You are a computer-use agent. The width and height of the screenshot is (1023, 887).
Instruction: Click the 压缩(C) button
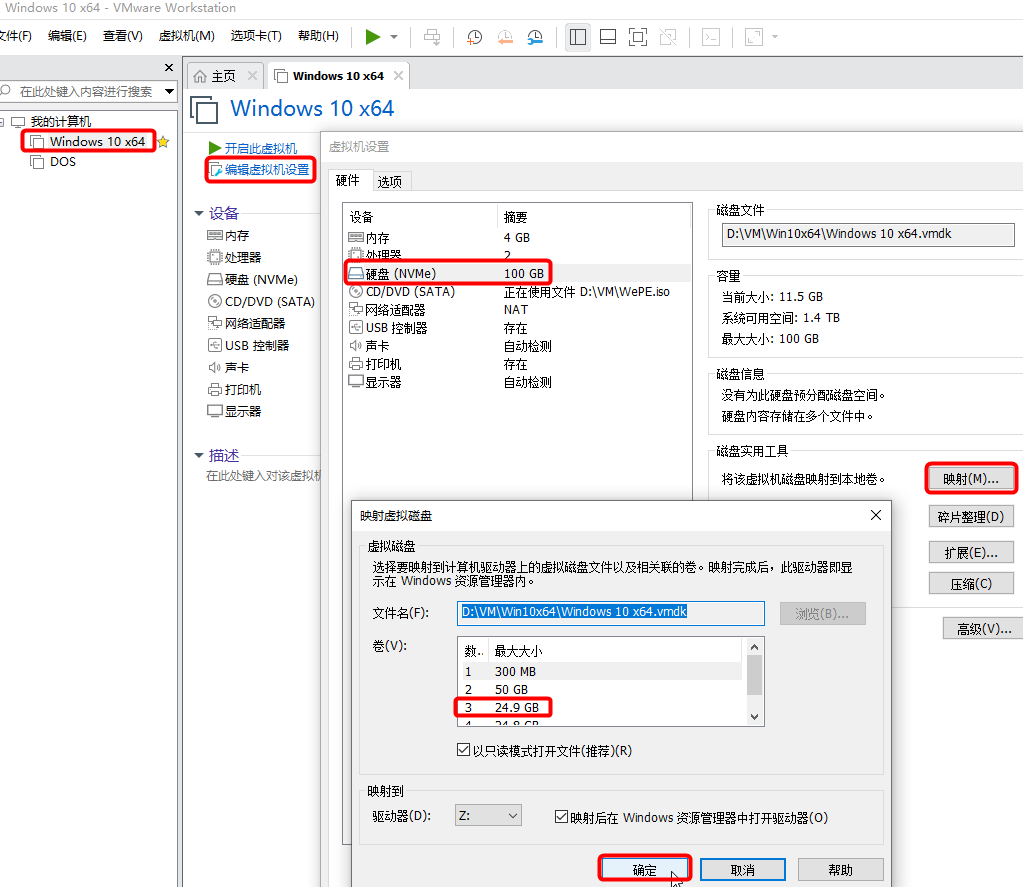click(971, 584)
